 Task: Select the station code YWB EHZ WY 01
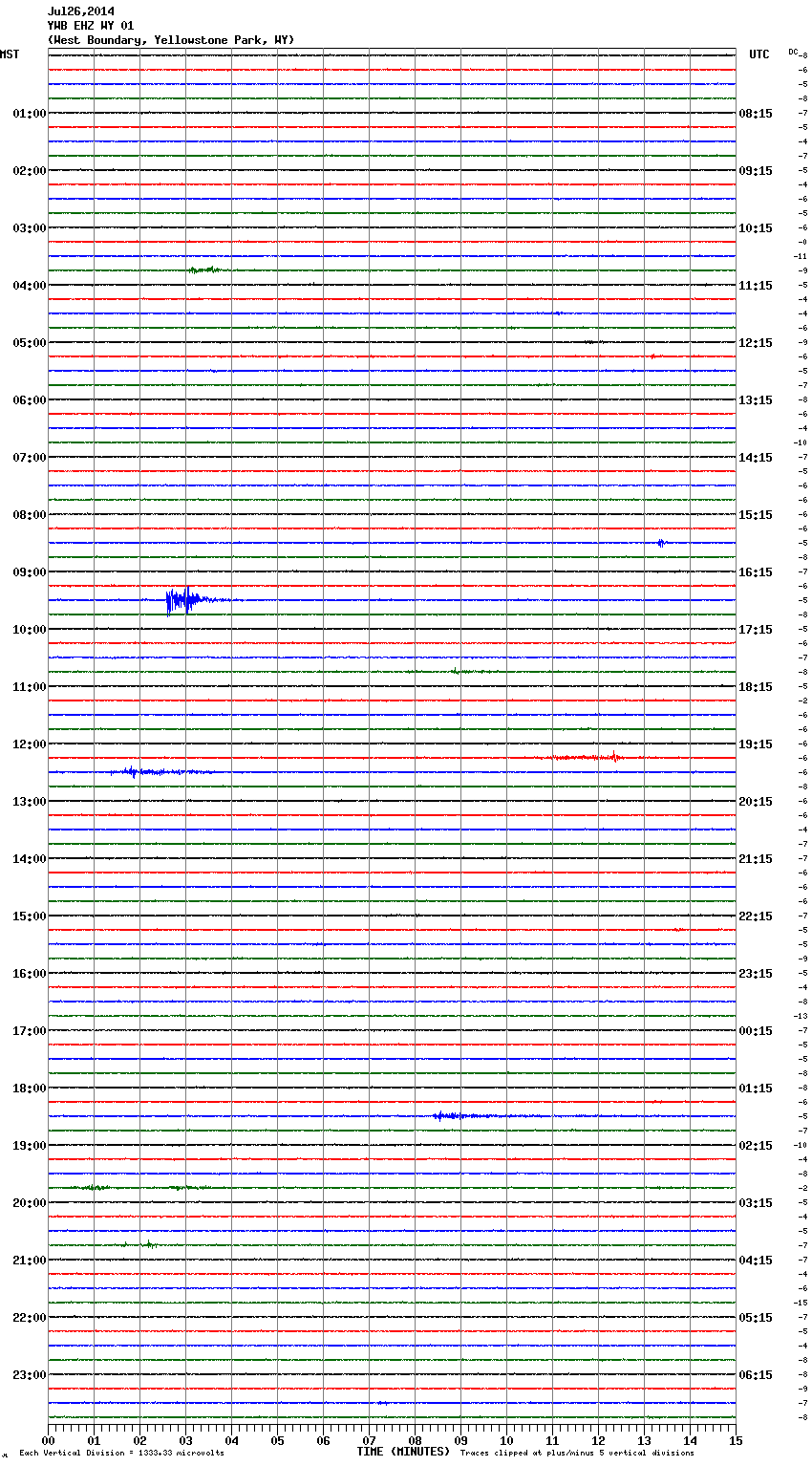pos(91,26)
